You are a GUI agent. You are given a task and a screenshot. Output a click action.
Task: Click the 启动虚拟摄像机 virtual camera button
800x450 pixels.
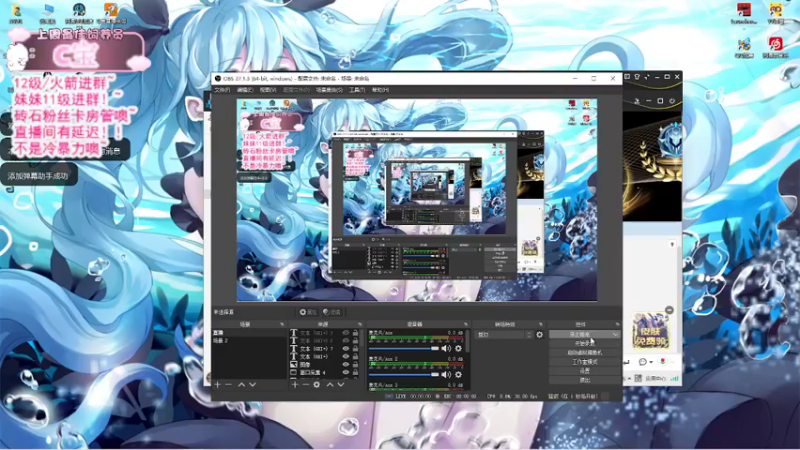[x=585, y=353]
